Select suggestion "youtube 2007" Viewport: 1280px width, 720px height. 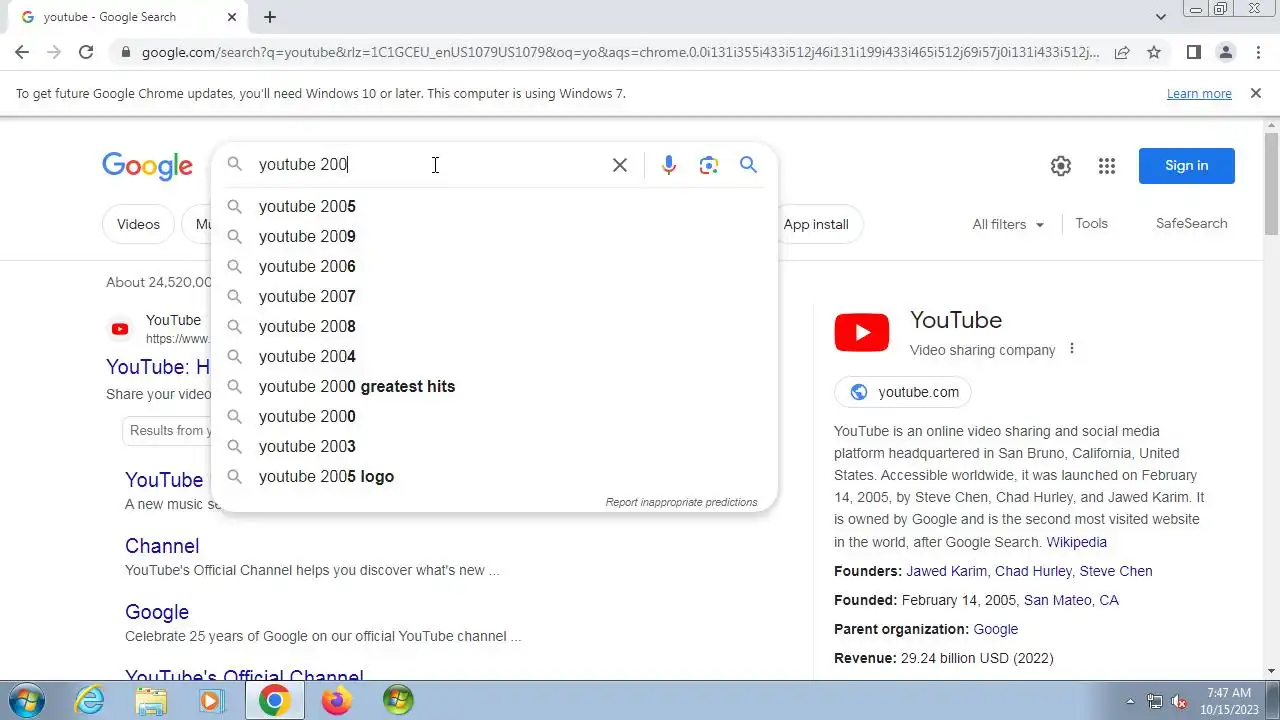click(495, 296)
